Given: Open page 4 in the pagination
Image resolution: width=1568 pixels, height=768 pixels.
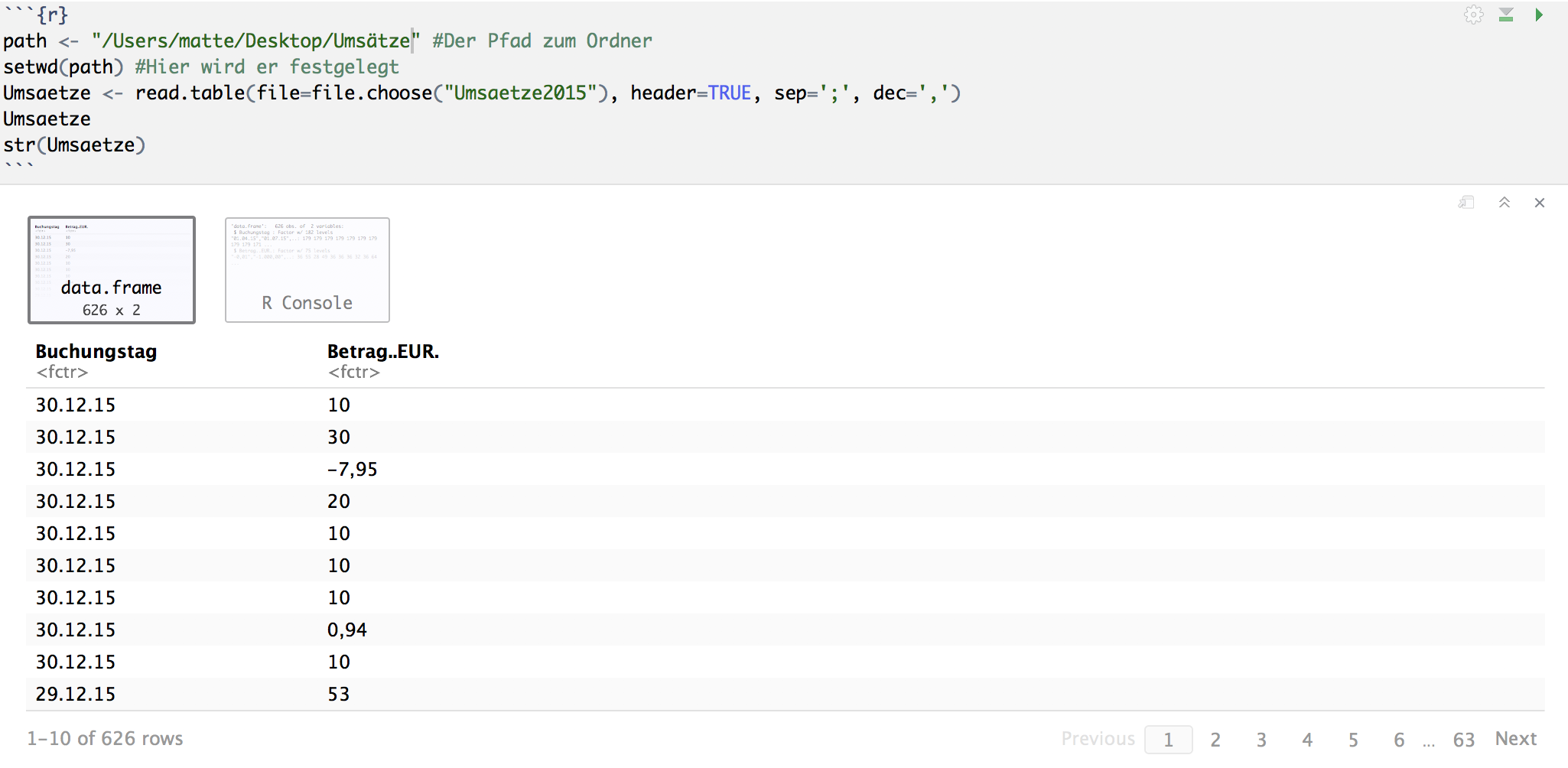Looking at the screenshot, I should [1306, 740].
